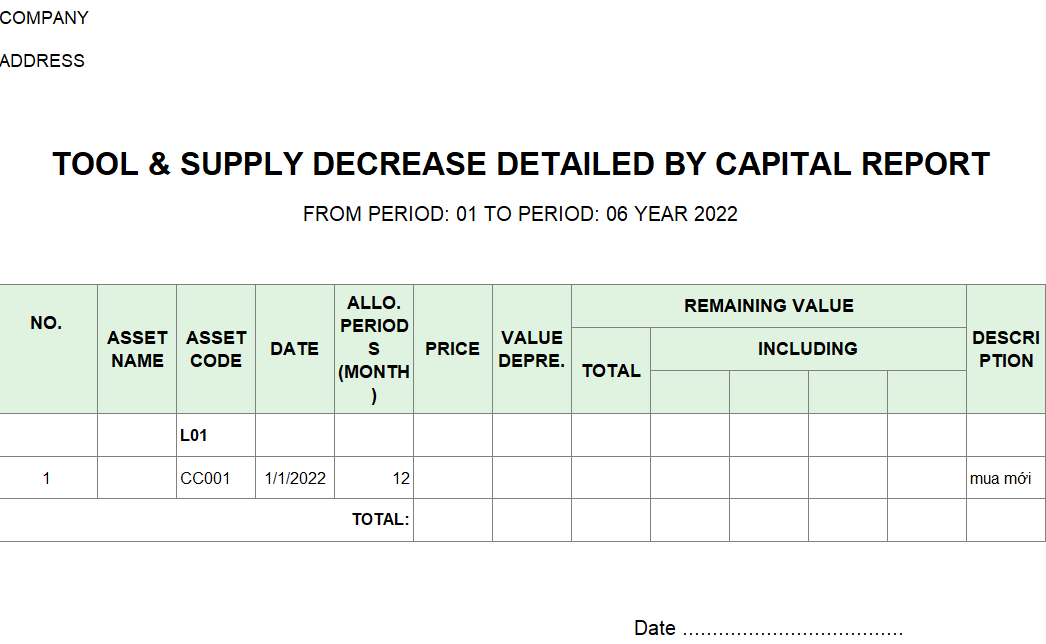Viewport: 1046px width, 644px height.
Task: Click the TOTAL: label in bottom row
Action: click(x=380, y=520)
